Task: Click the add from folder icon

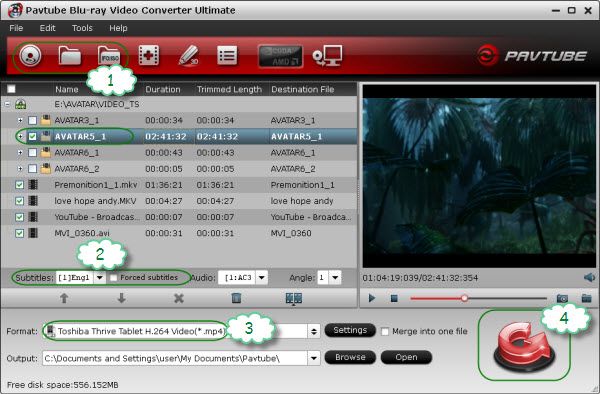Action: pyautogui.click(x=70, y=56)
